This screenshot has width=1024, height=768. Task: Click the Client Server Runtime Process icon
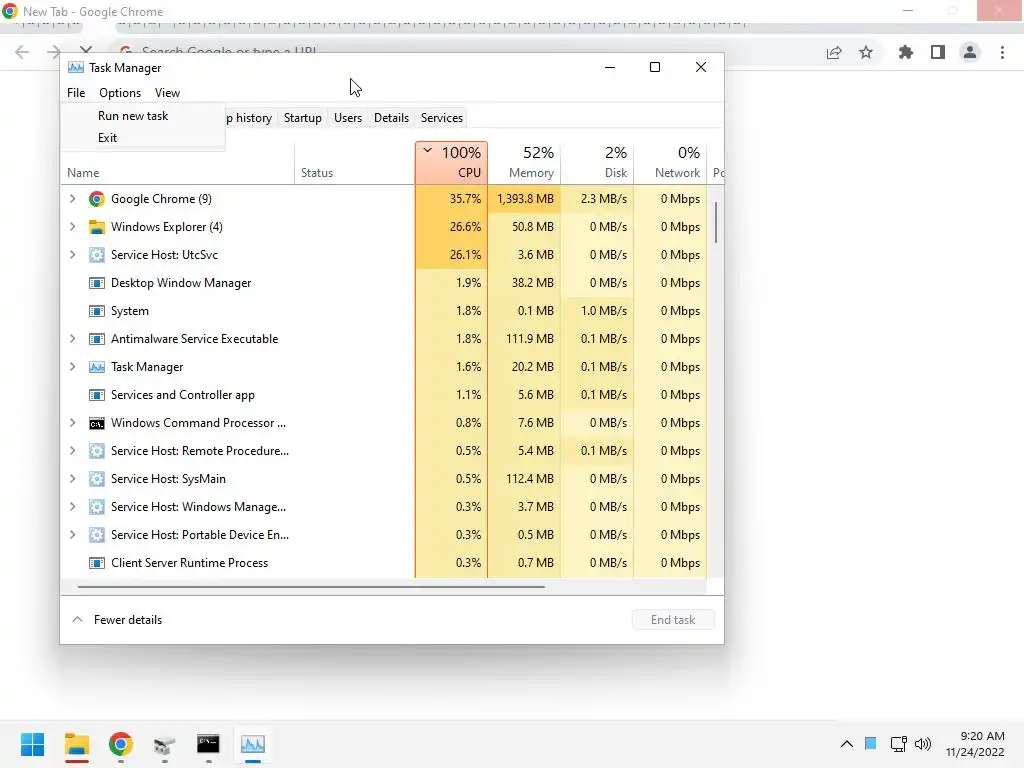97,563
